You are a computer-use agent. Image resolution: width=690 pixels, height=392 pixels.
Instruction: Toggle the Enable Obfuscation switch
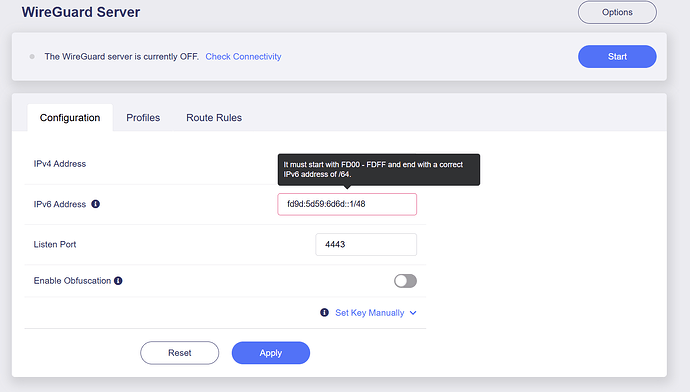(x=405, y=281)
